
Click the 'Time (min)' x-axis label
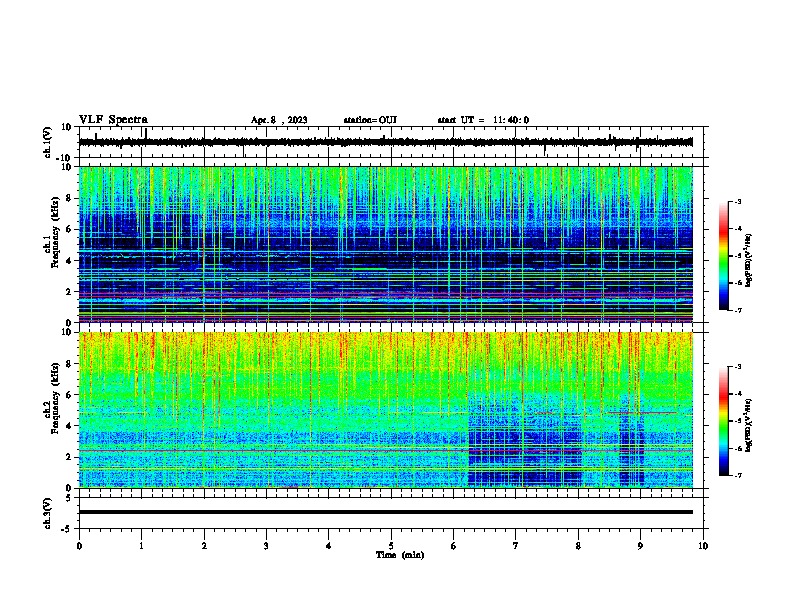click(400, 555)
